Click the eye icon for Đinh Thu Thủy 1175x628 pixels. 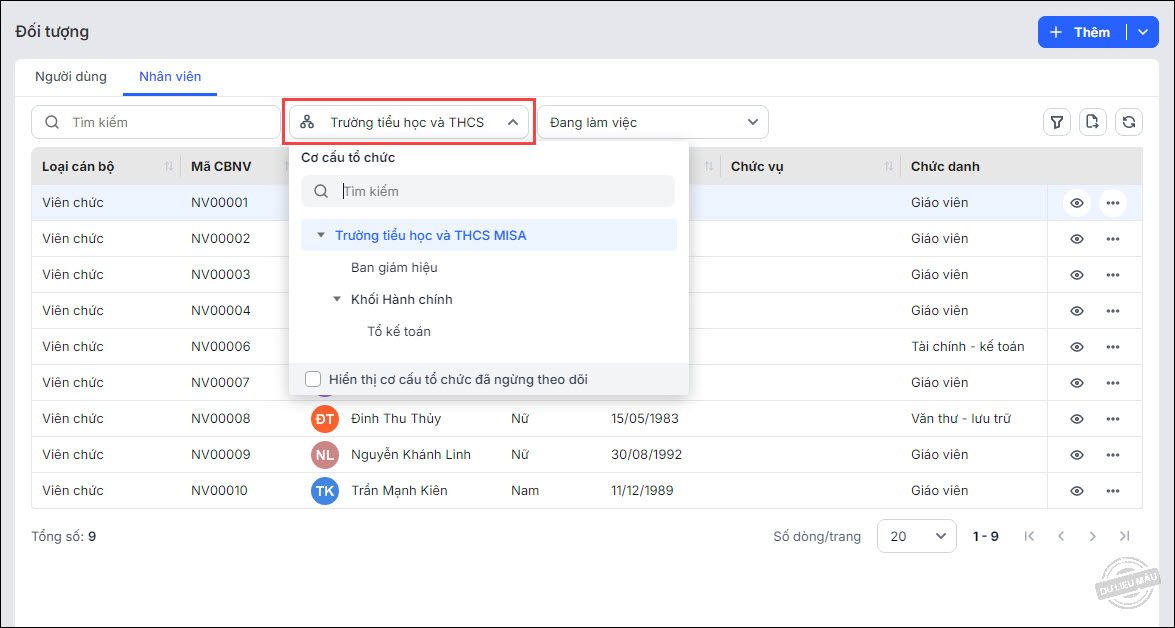1077,419
